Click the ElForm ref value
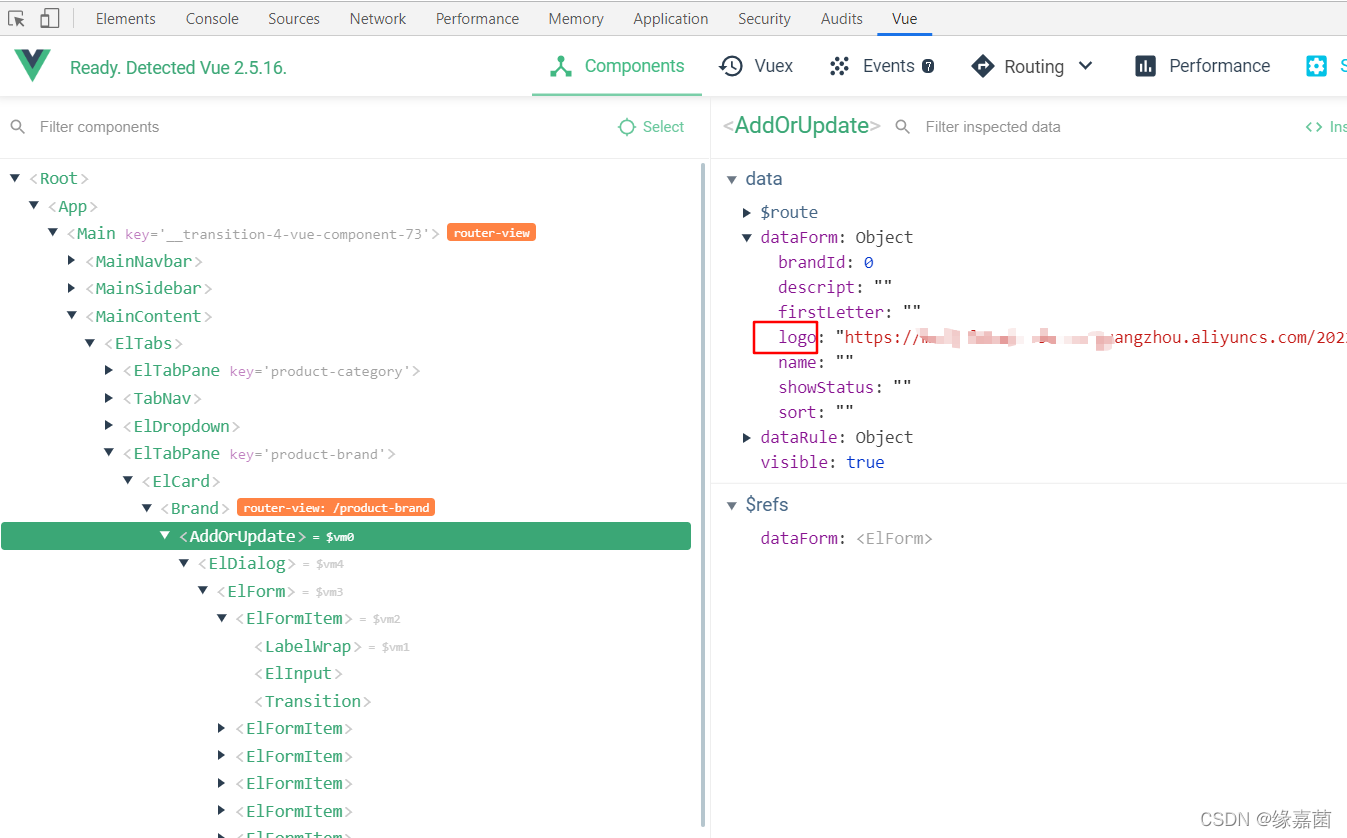This screenshot has width=1347, height=838. point(894,538)
